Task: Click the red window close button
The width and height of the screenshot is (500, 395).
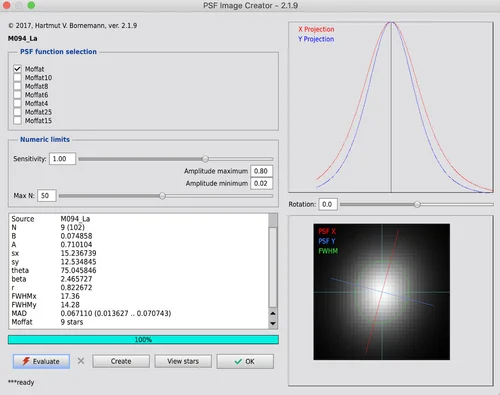Action: click(7, 5)
